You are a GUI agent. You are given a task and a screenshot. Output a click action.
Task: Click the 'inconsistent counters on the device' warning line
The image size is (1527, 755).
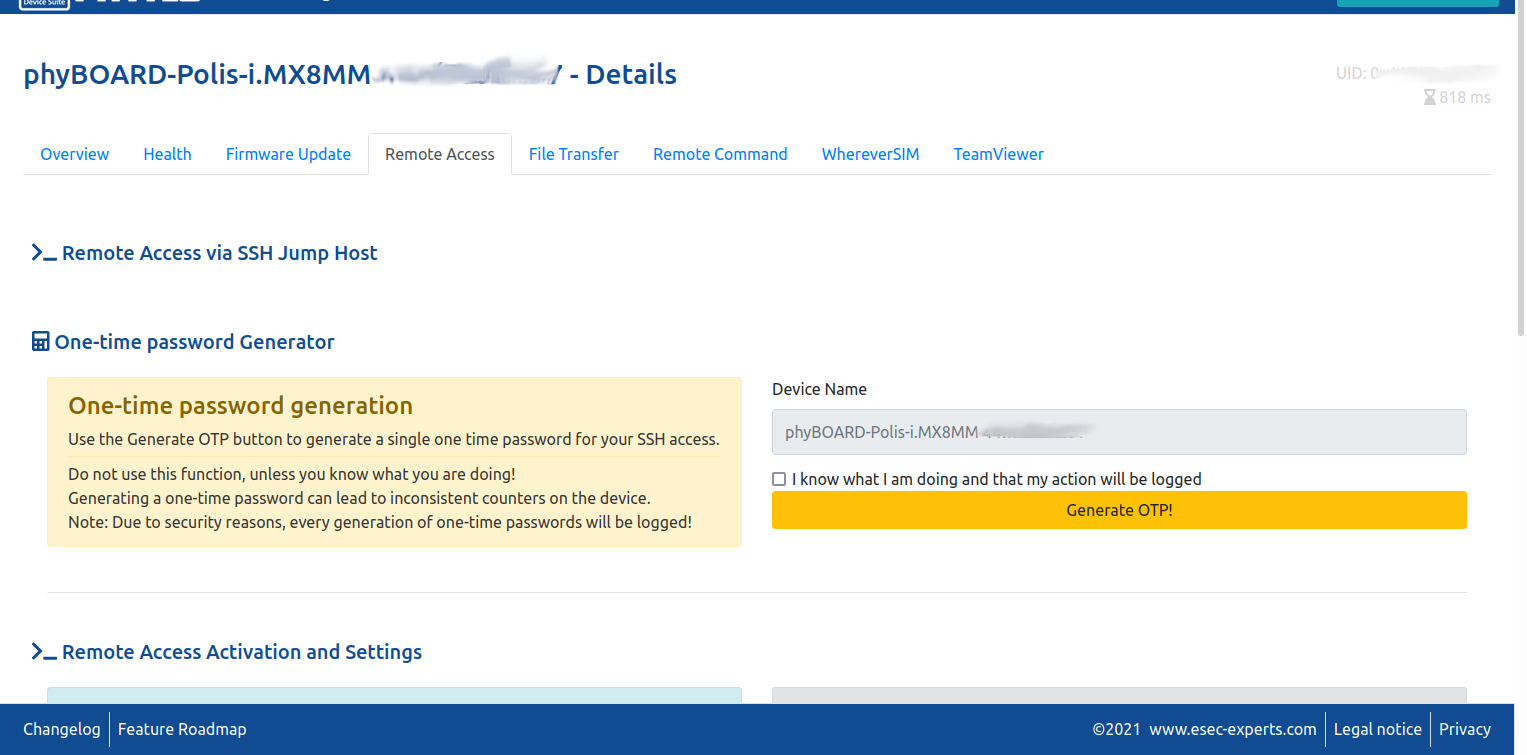[x=359, y=498]
